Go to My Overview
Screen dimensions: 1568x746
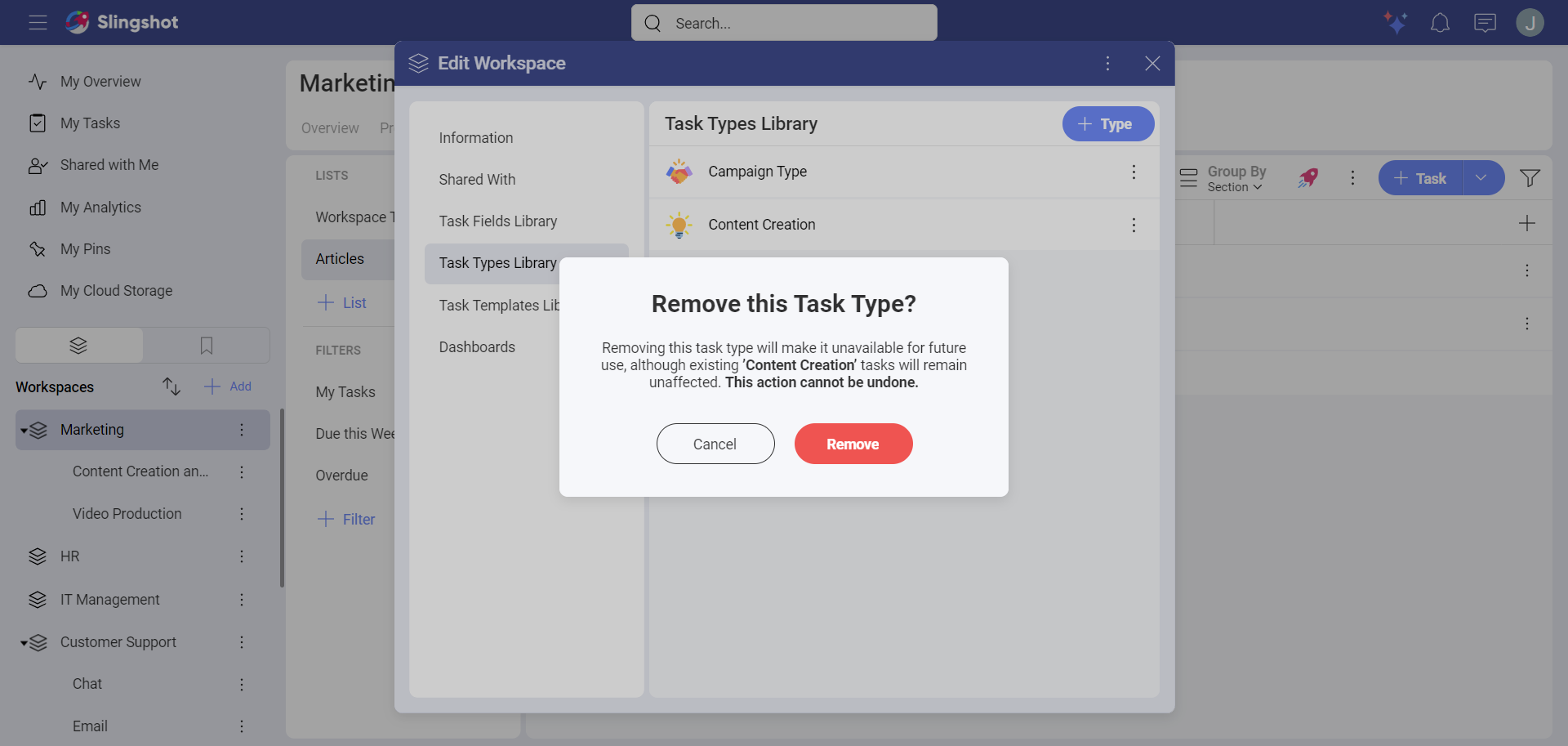[100, 82]
